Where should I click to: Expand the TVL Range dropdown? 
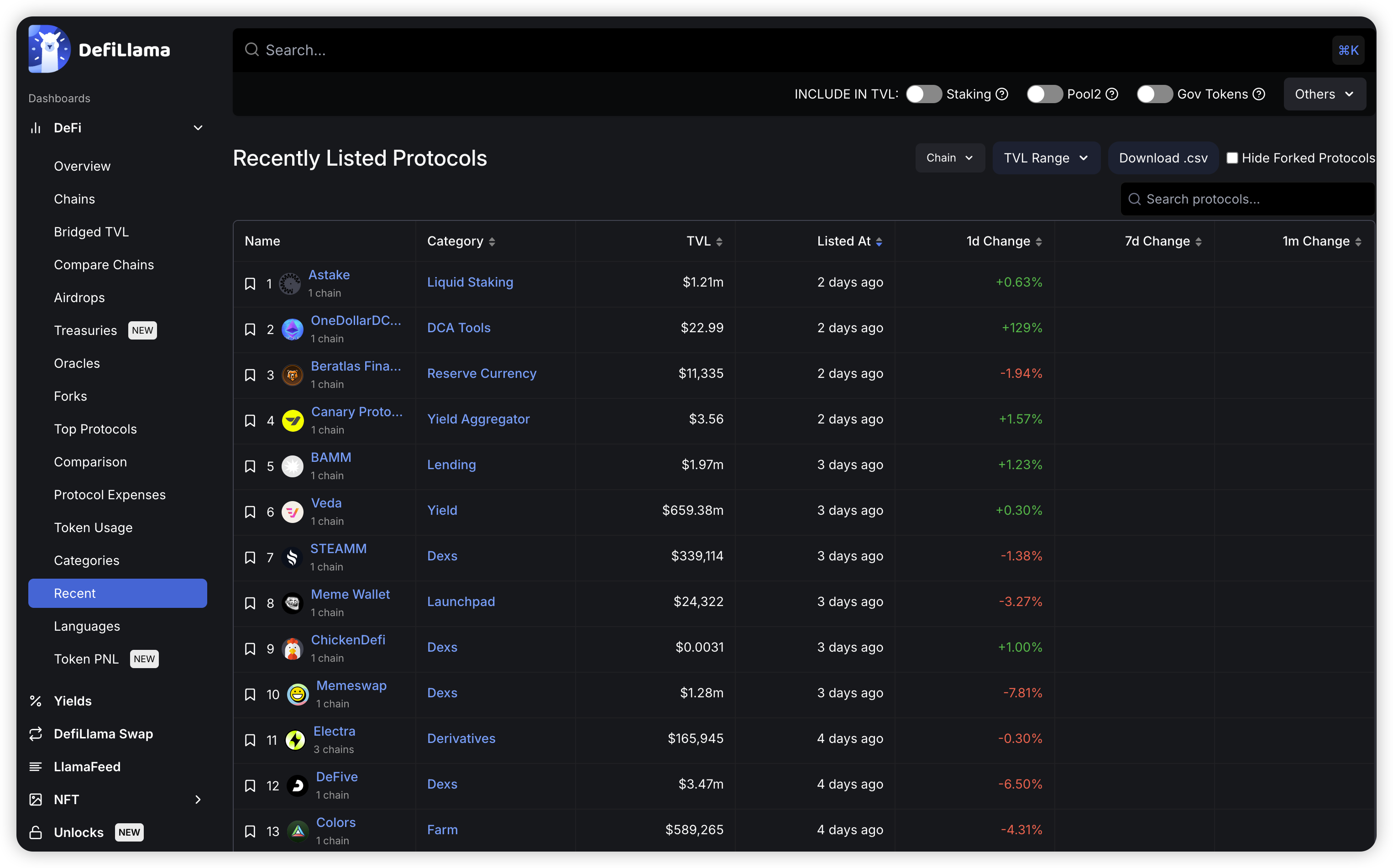point(1046,158)
